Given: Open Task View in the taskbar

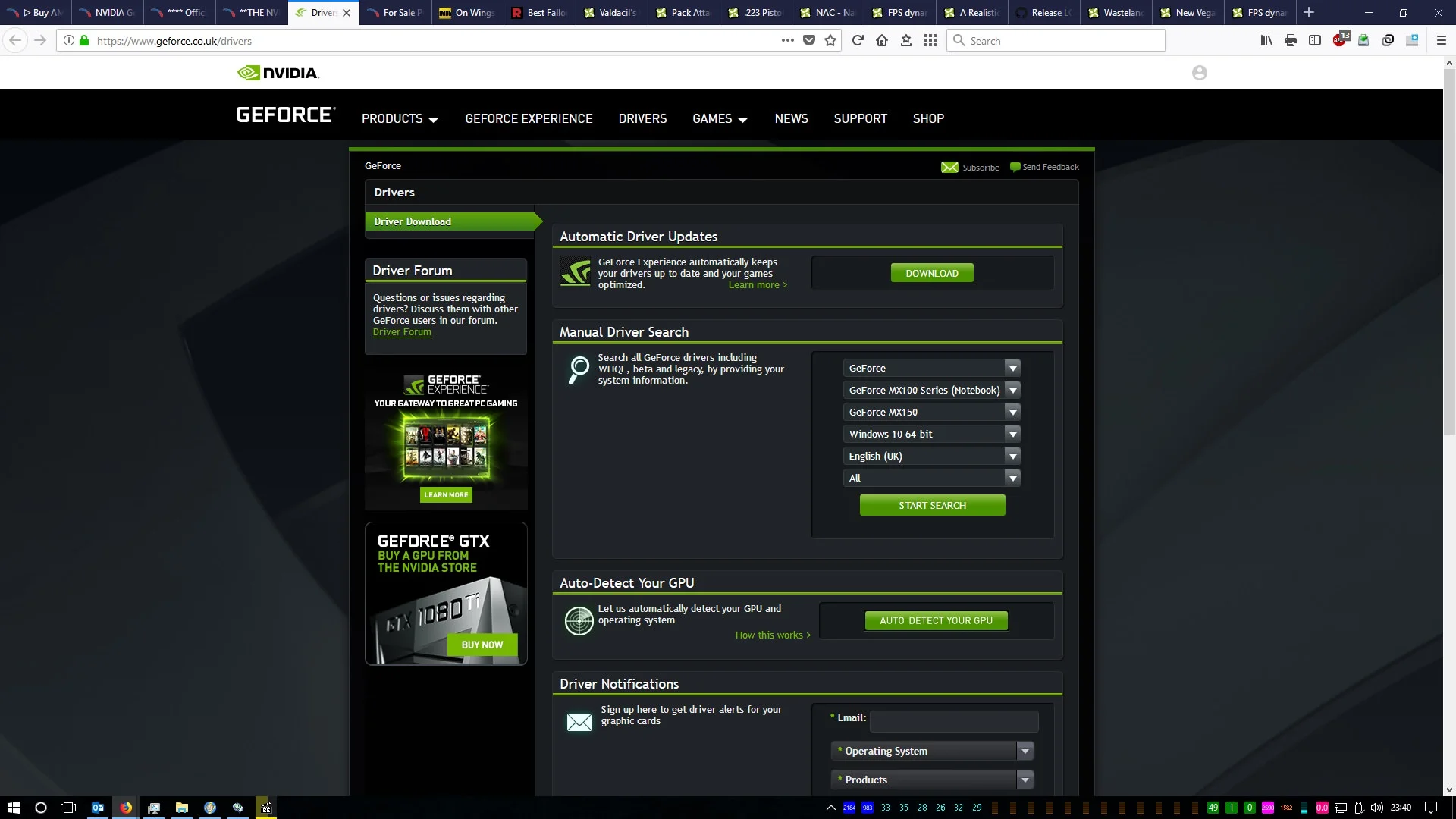Looking at the screenshot, I should coord(68,808).
